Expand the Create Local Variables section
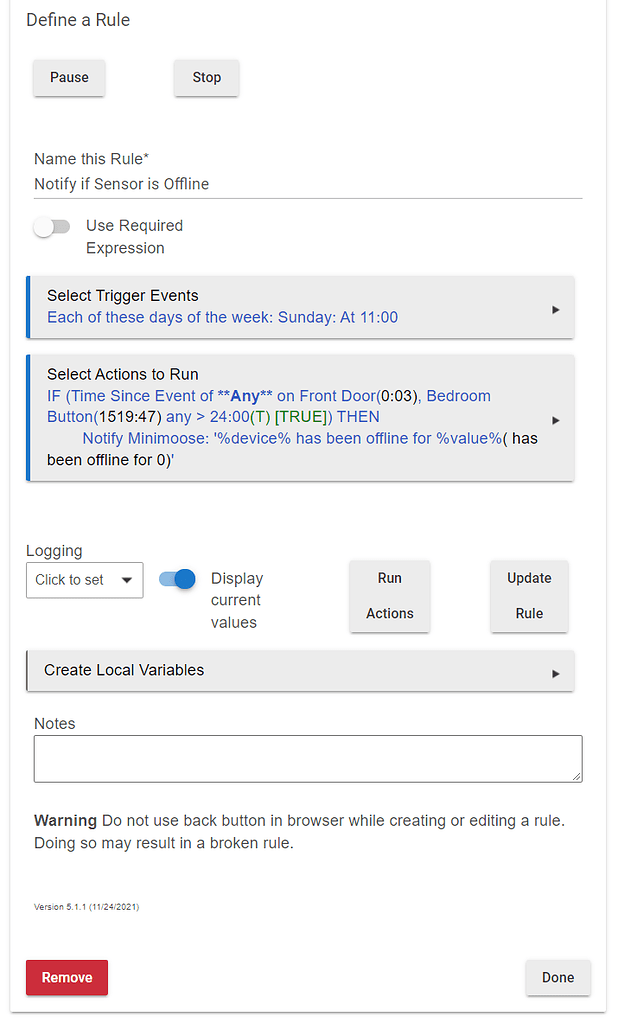This screenshot has height=1023, width=618. click(x=300, y=670)
